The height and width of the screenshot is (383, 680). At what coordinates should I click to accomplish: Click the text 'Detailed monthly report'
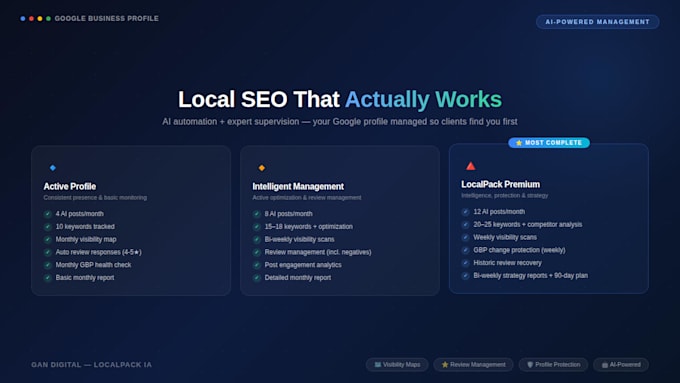click(298, 278)
